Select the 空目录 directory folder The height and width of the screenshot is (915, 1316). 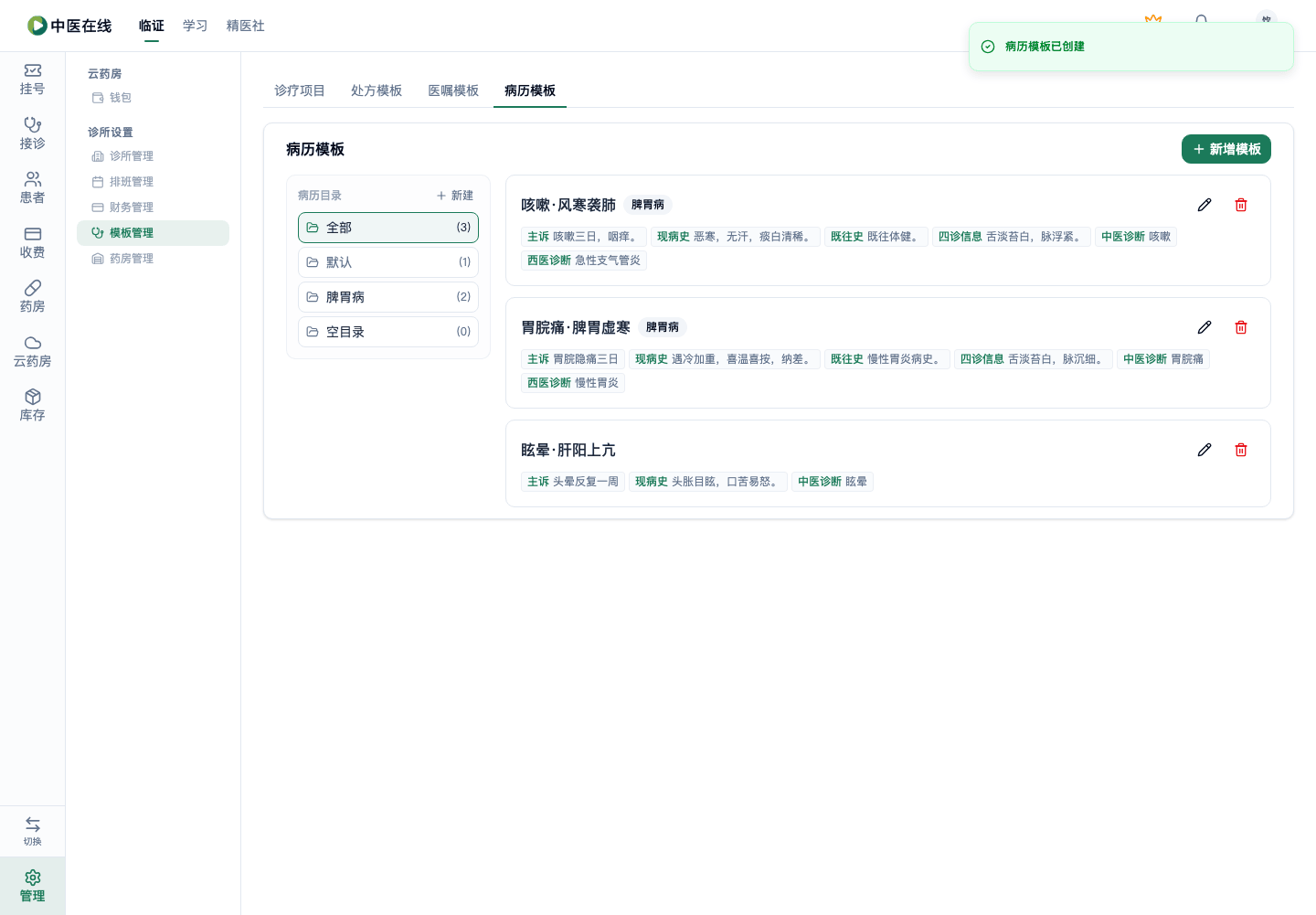(x=388, y=332)
